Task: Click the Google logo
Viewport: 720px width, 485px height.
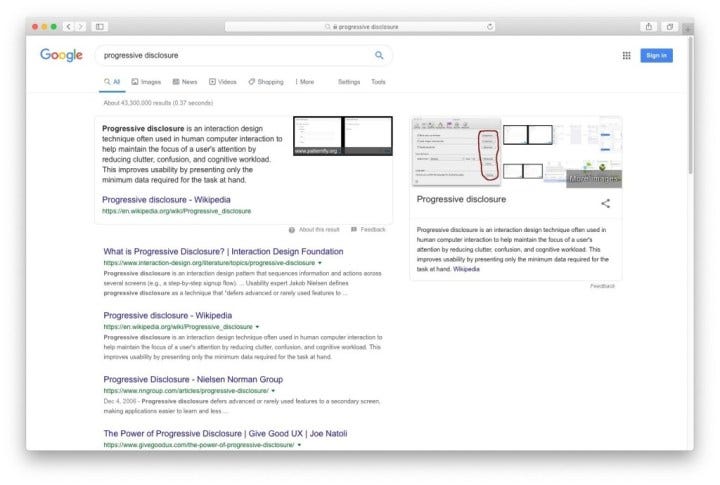Action: click(x=62, y=55)
